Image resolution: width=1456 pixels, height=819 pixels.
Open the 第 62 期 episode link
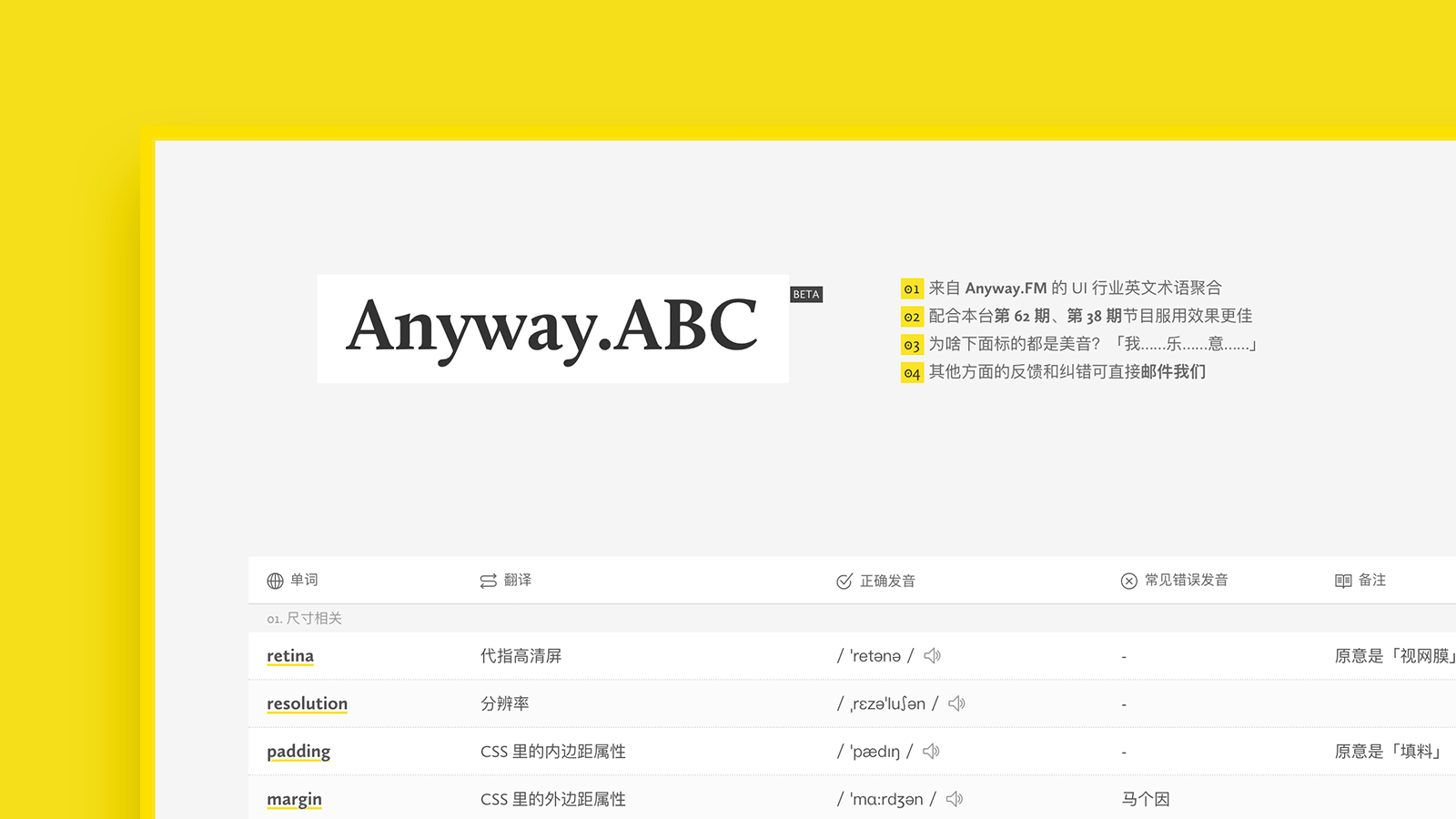click(1022, 316)
